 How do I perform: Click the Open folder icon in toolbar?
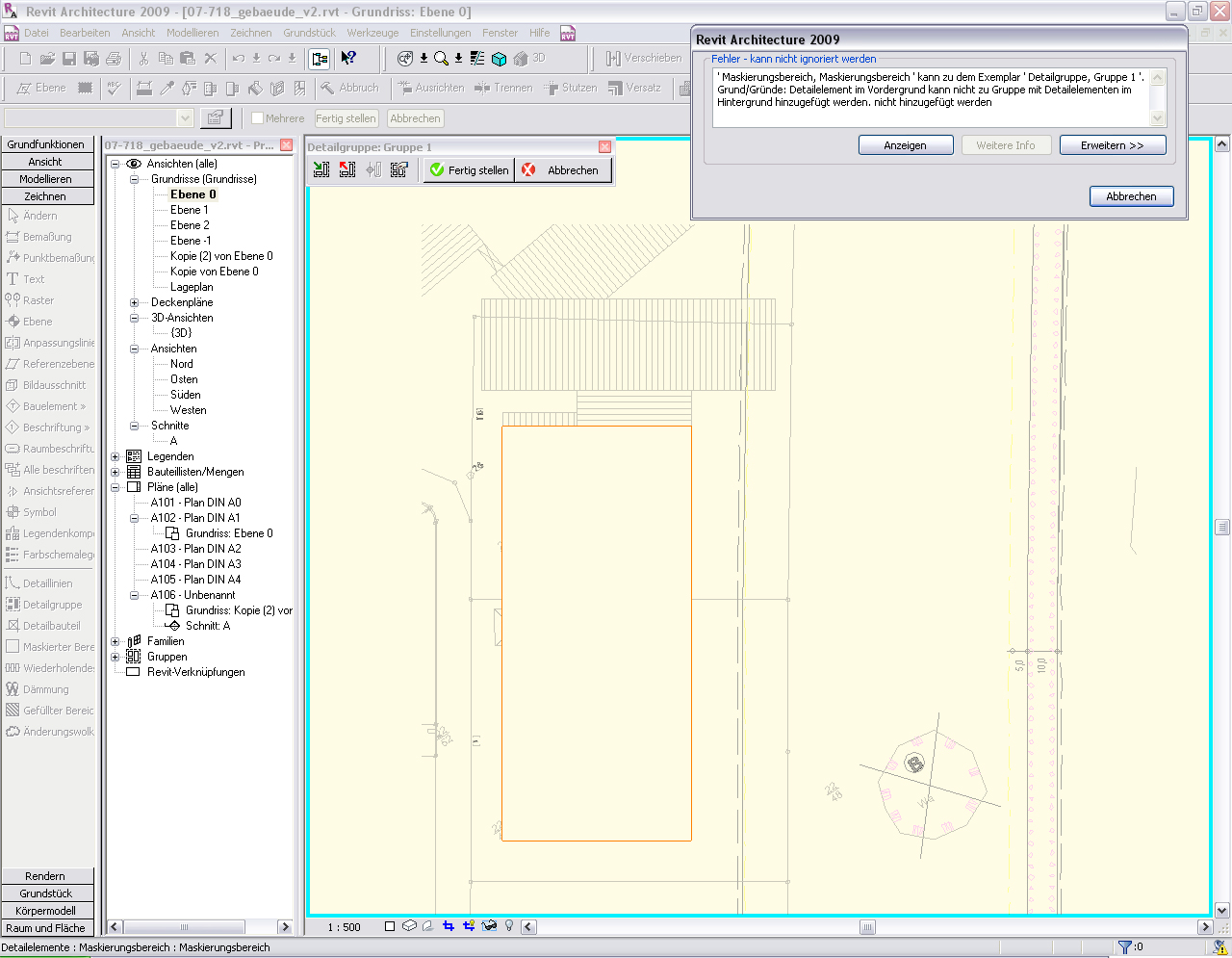[x=47, y=59]
